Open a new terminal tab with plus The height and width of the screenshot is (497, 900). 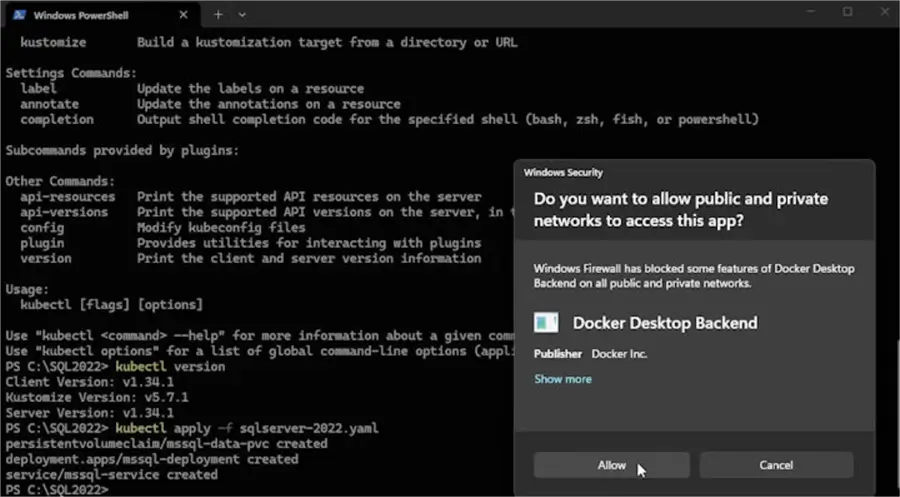tap(218, 15)
